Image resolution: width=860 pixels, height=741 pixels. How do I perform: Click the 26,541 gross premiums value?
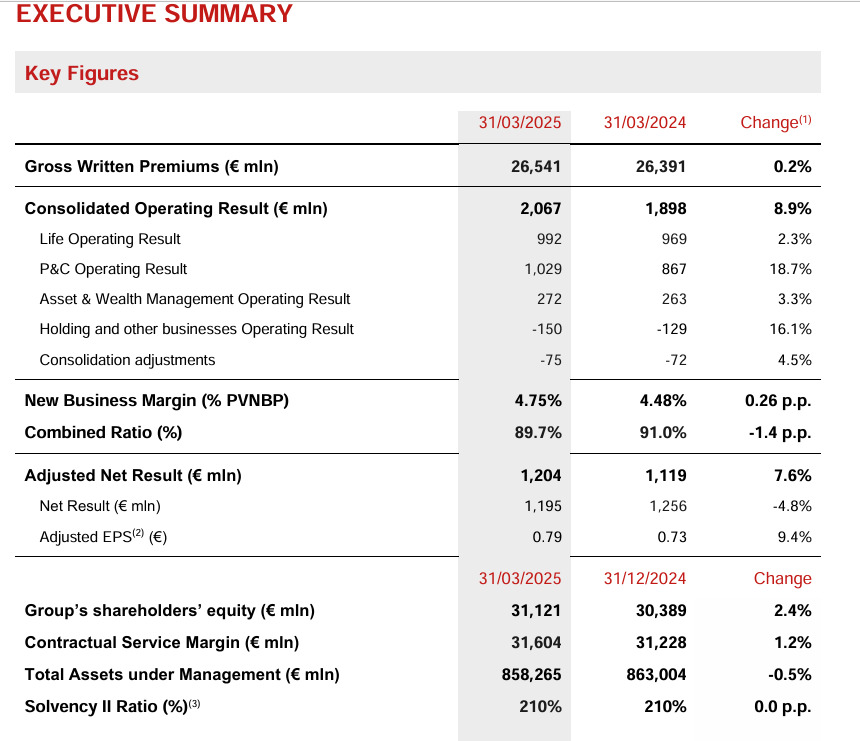click(536, 167)
